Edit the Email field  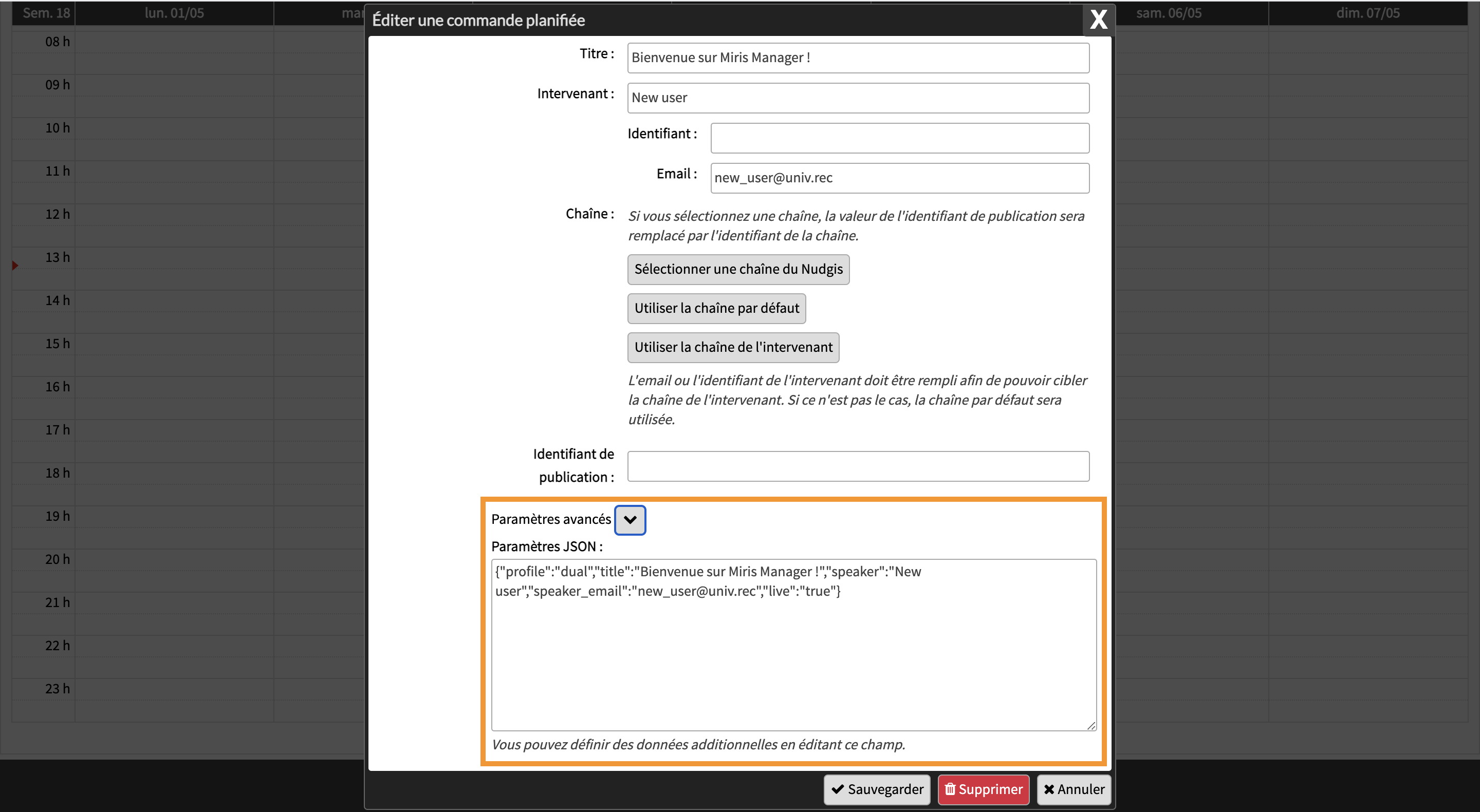point(900,178)
